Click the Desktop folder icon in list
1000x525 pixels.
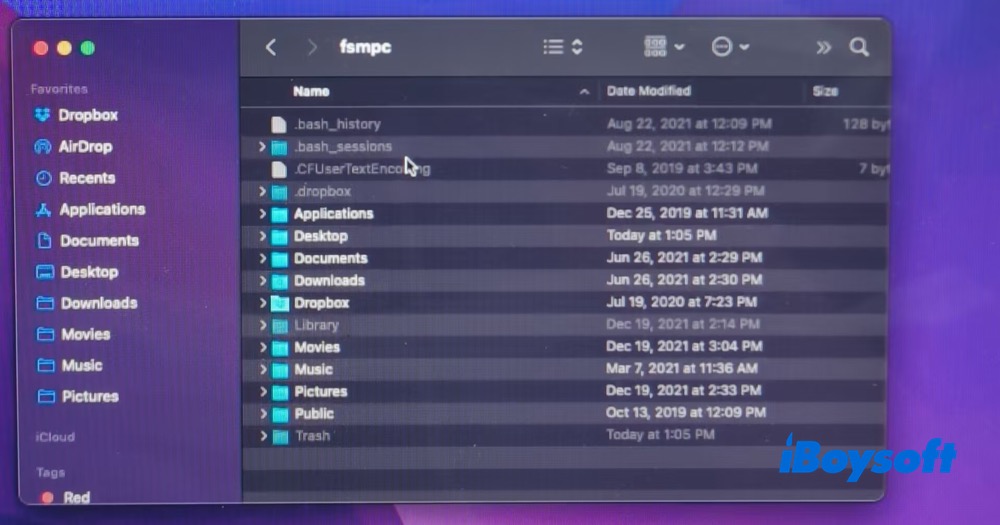279,237
